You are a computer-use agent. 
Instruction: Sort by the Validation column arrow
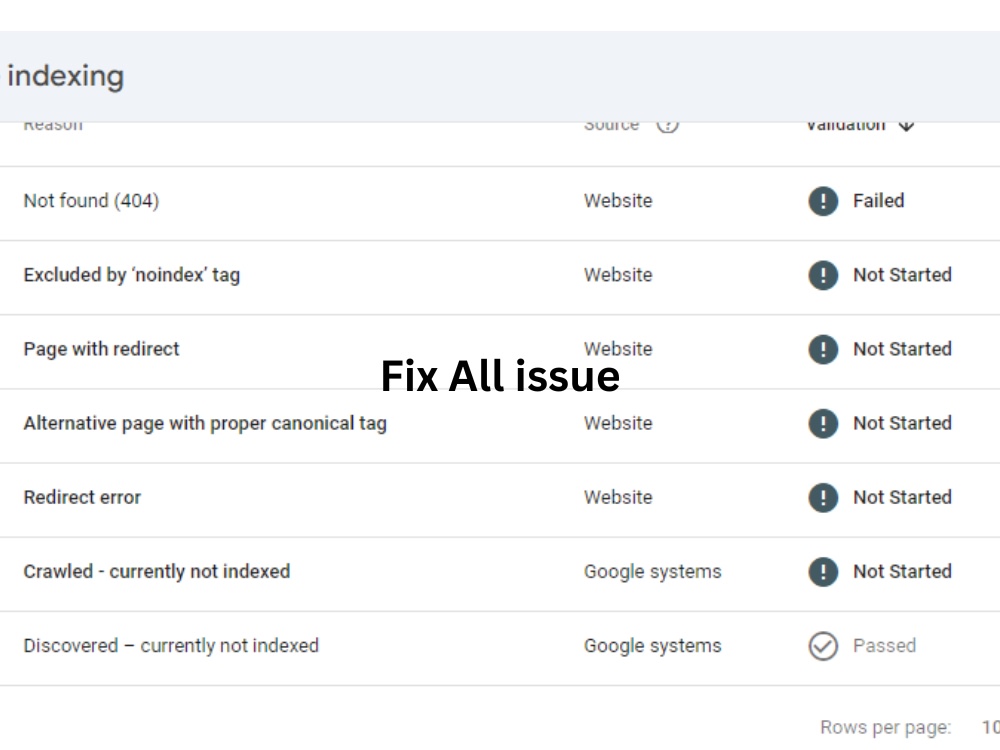click(906, 125)
